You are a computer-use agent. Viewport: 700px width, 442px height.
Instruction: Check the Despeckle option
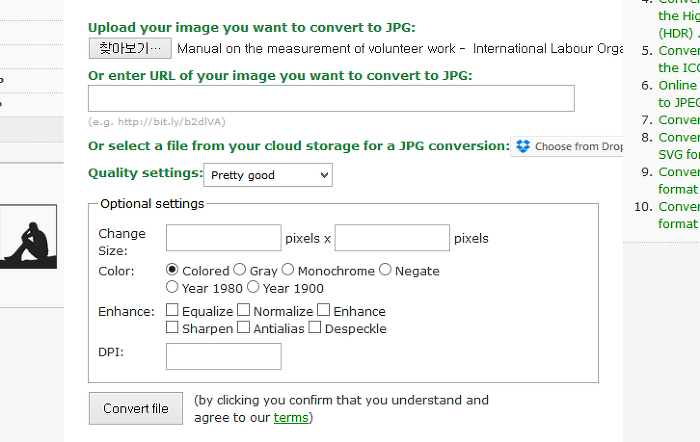point(315,327)
